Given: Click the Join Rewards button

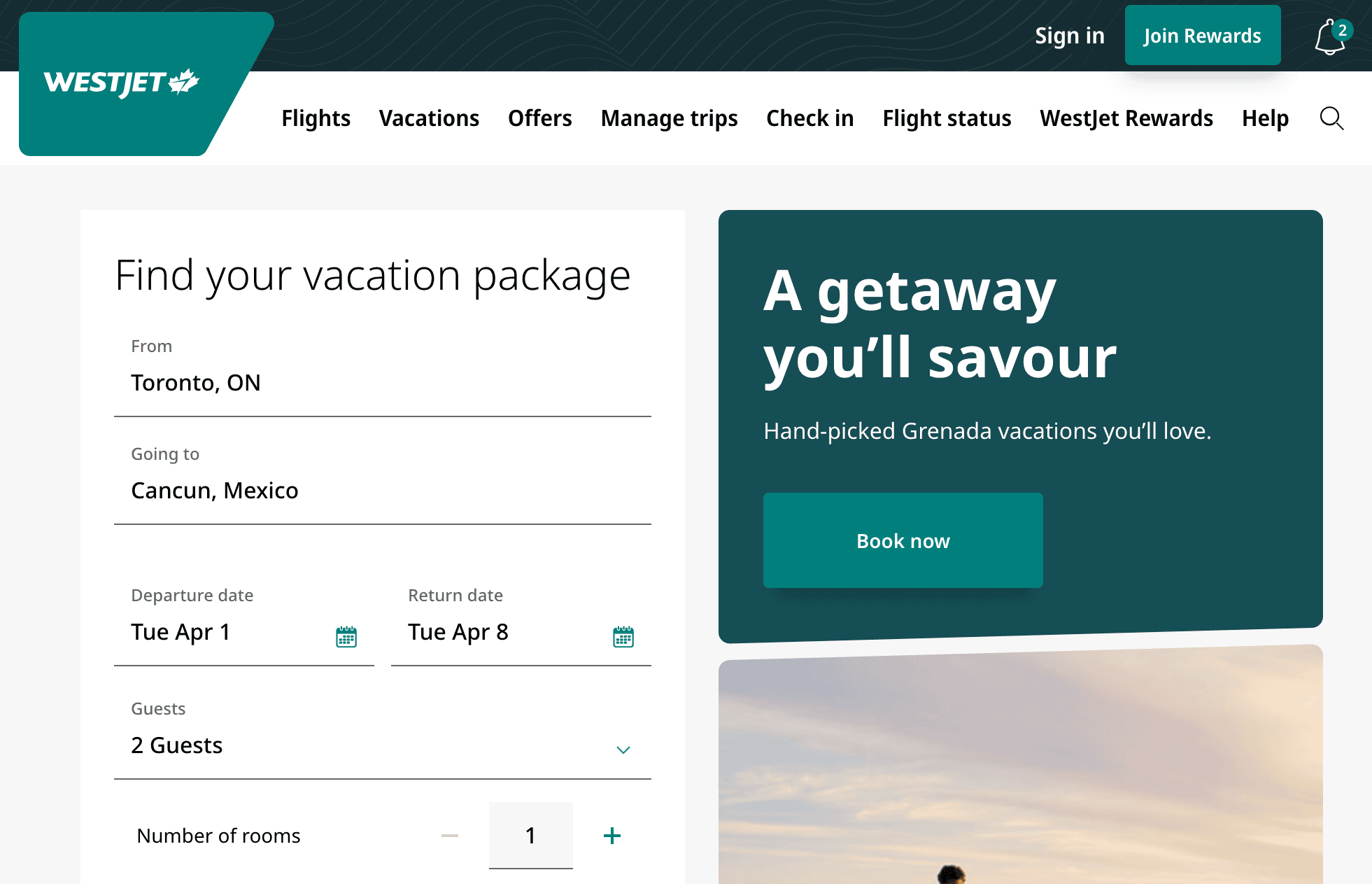Looking at the screenshot, I should (1202, 35).
